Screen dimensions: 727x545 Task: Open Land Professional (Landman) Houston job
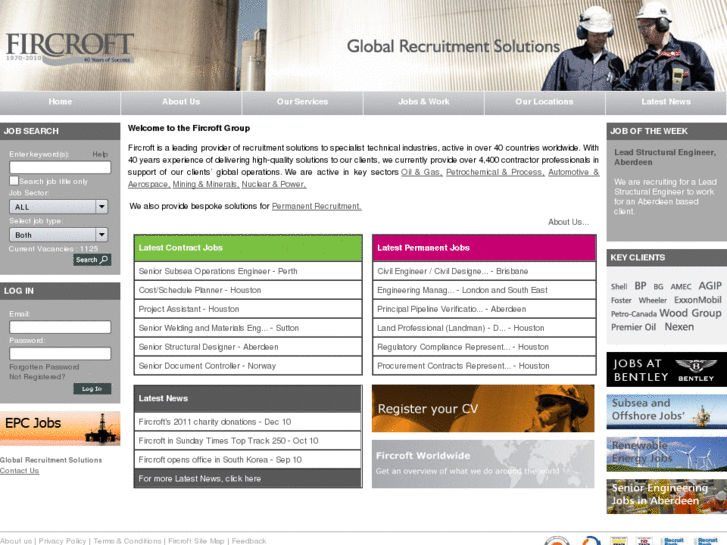(484, 328)
